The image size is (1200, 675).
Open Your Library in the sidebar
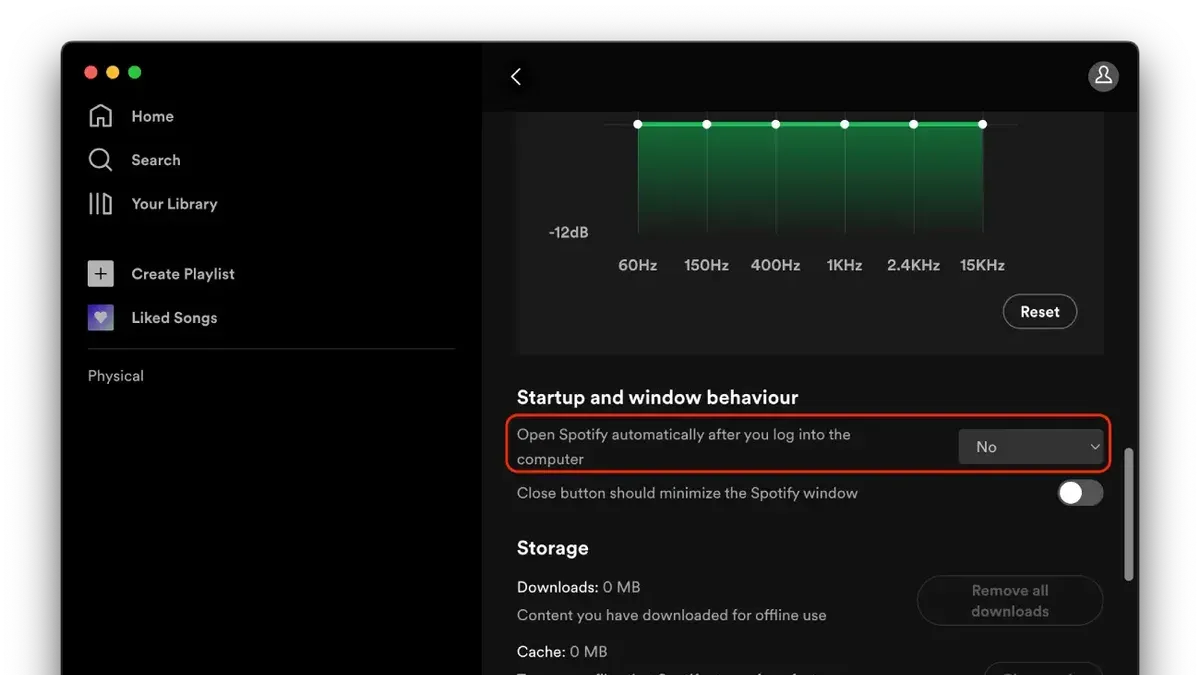[174, 204]
